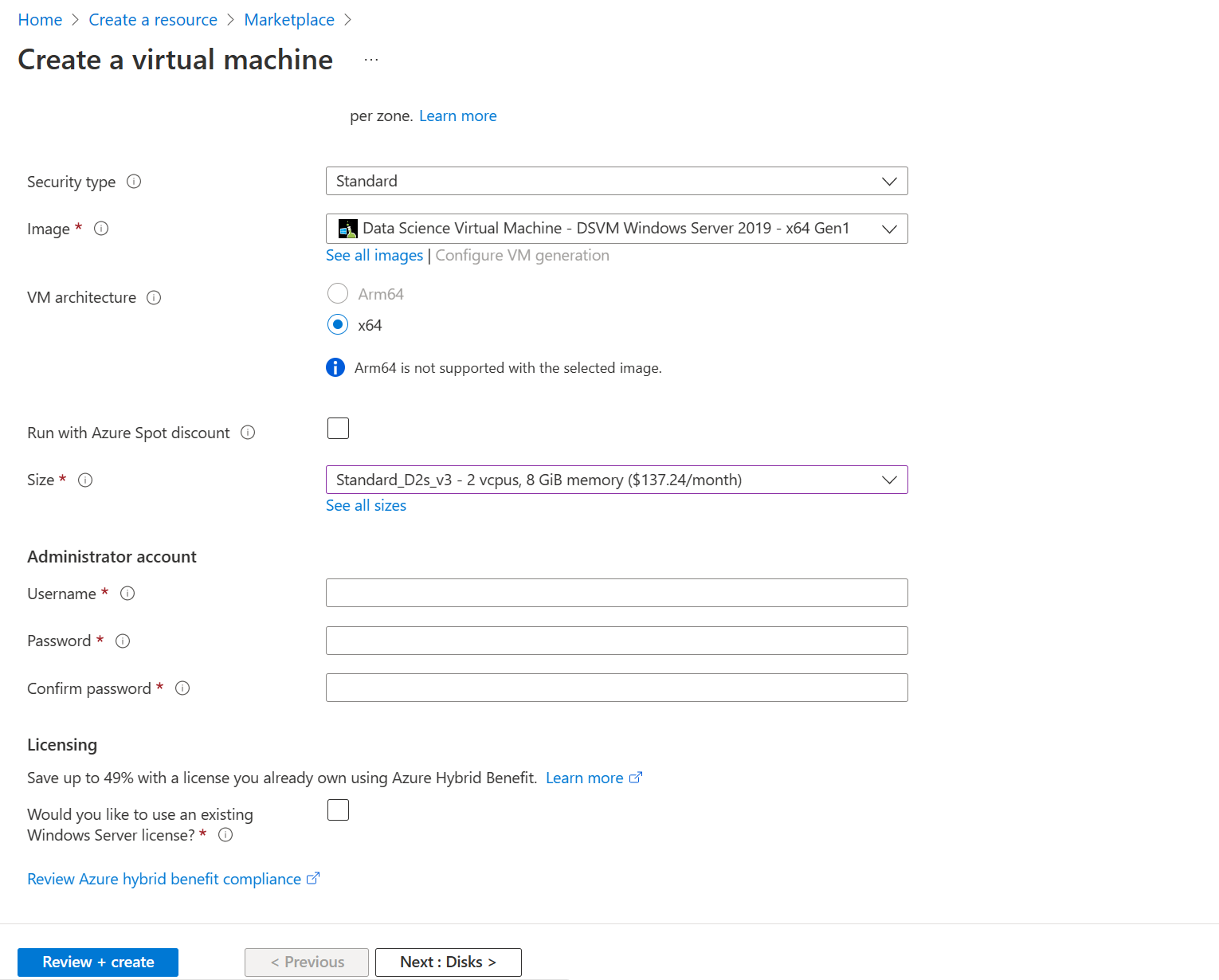Focus the Password input field

click(617, 641)
